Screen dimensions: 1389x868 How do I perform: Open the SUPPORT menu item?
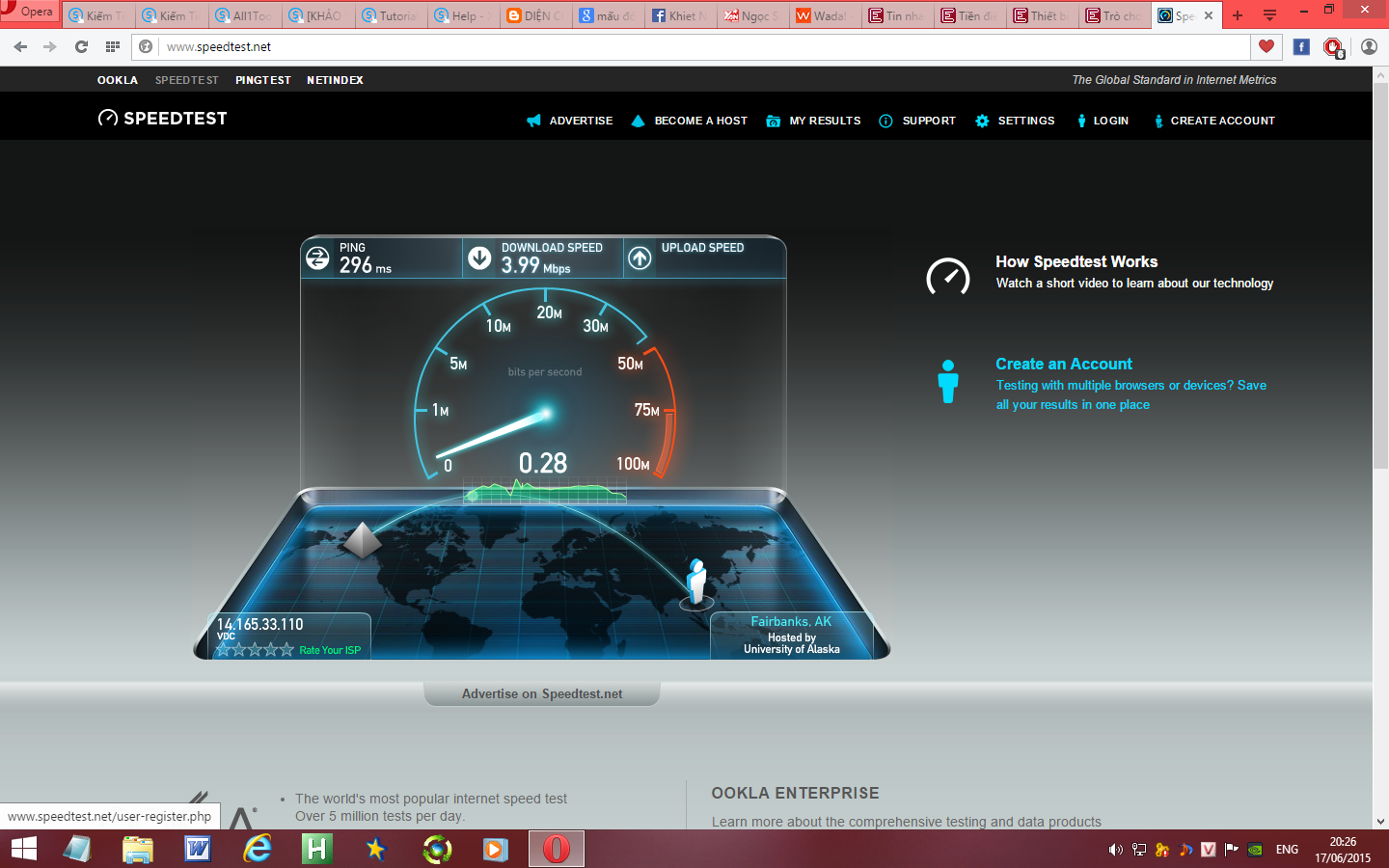click(917, 121)
